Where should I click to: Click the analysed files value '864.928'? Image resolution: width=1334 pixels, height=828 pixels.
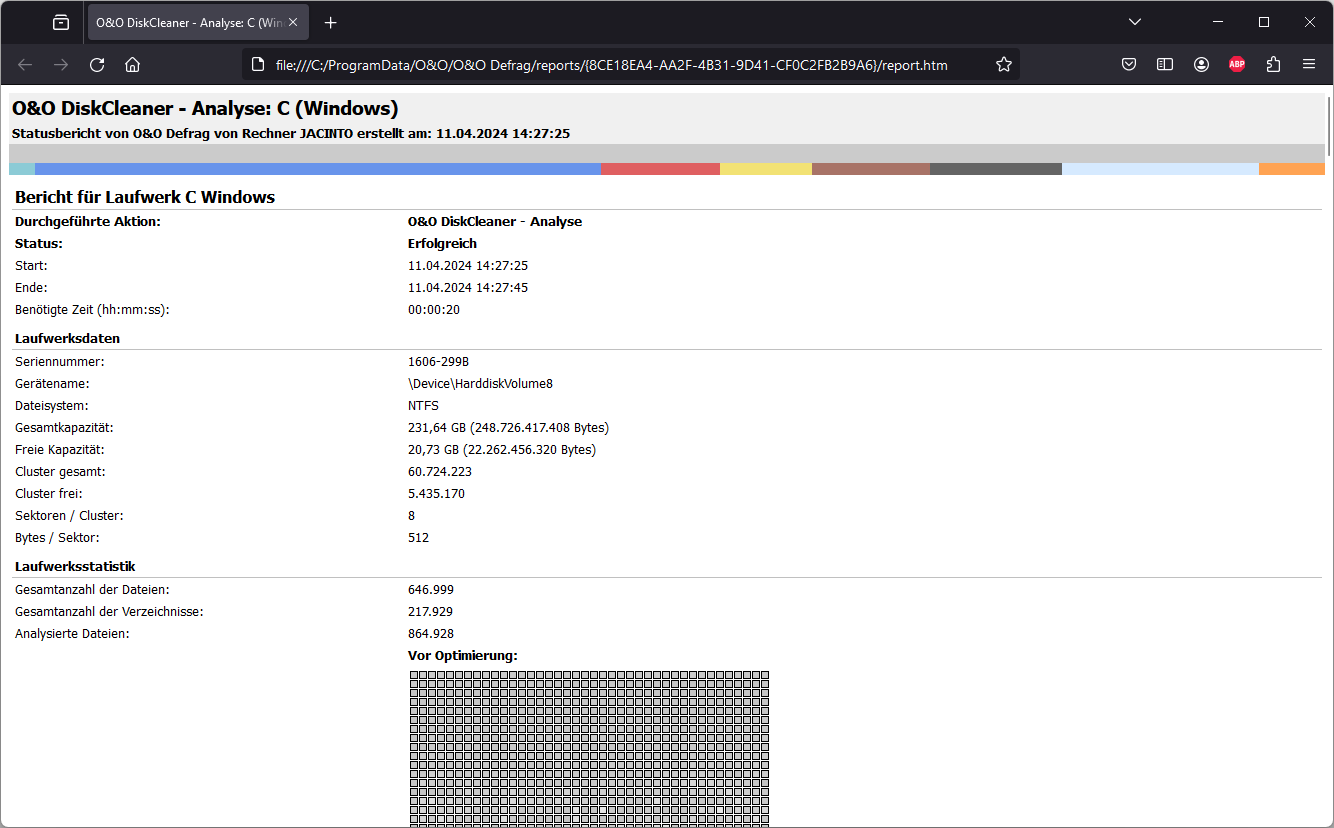431,633
